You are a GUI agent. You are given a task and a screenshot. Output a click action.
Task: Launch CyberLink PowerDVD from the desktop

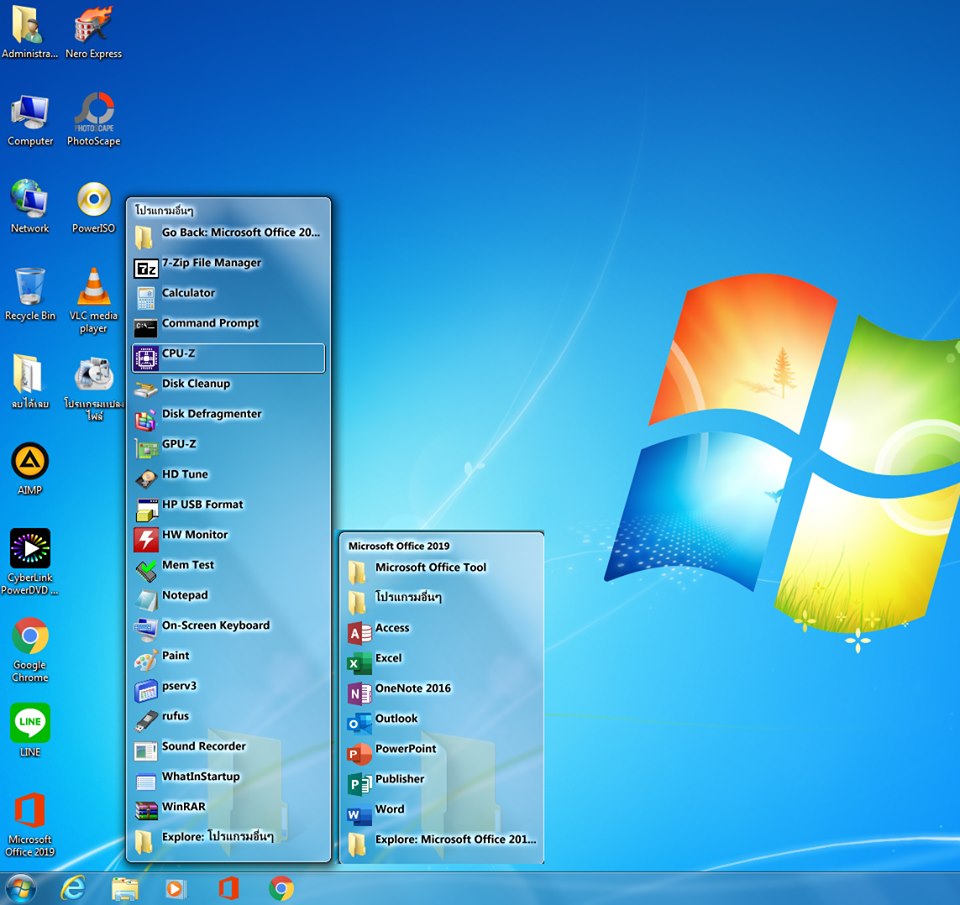point(29,561)
